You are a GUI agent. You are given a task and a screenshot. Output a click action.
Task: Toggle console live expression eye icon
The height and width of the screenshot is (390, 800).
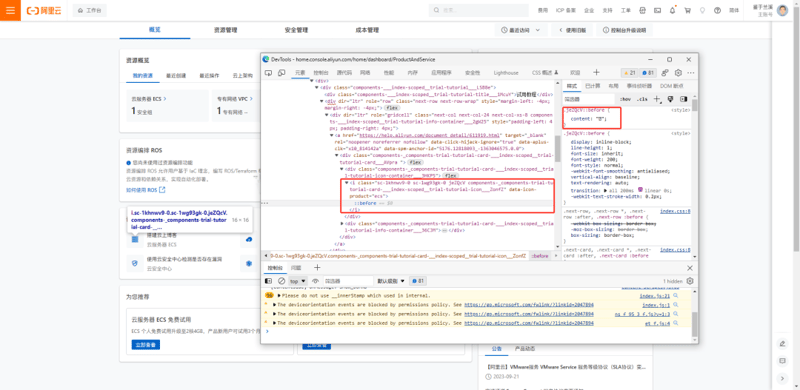[315, 281]
